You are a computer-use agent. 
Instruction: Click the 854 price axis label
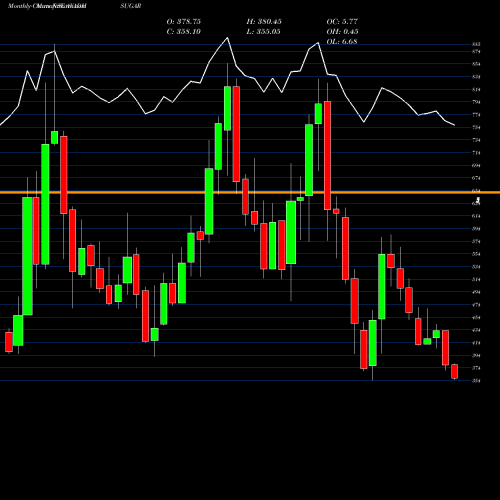tap(476, 64)
